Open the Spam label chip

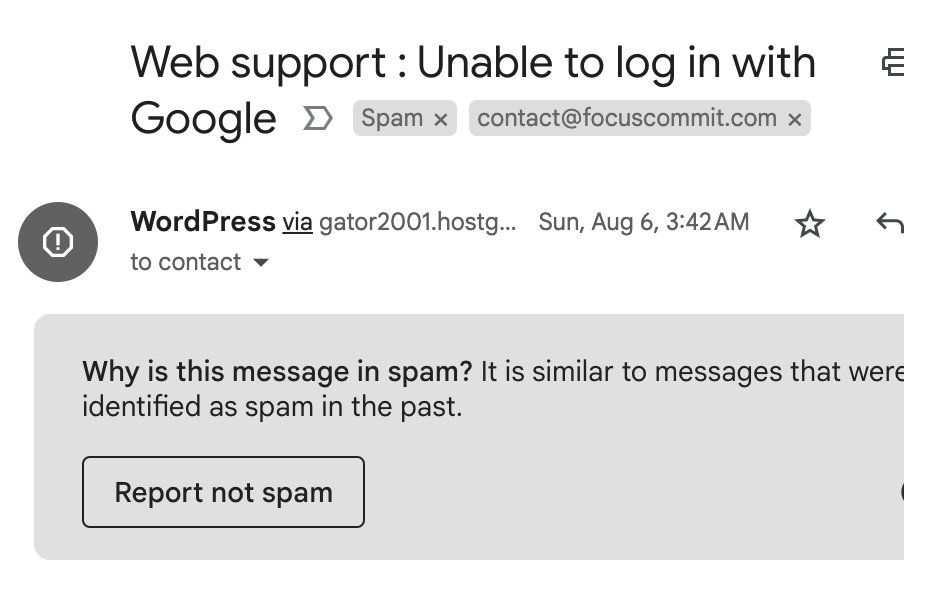tap(392, 118)
